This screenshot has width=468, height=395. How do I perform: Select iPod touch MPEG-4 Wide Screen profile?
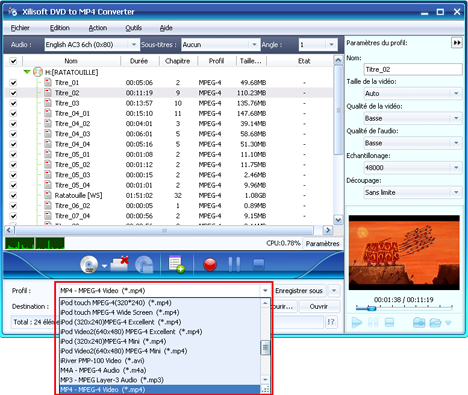point(160,312)
